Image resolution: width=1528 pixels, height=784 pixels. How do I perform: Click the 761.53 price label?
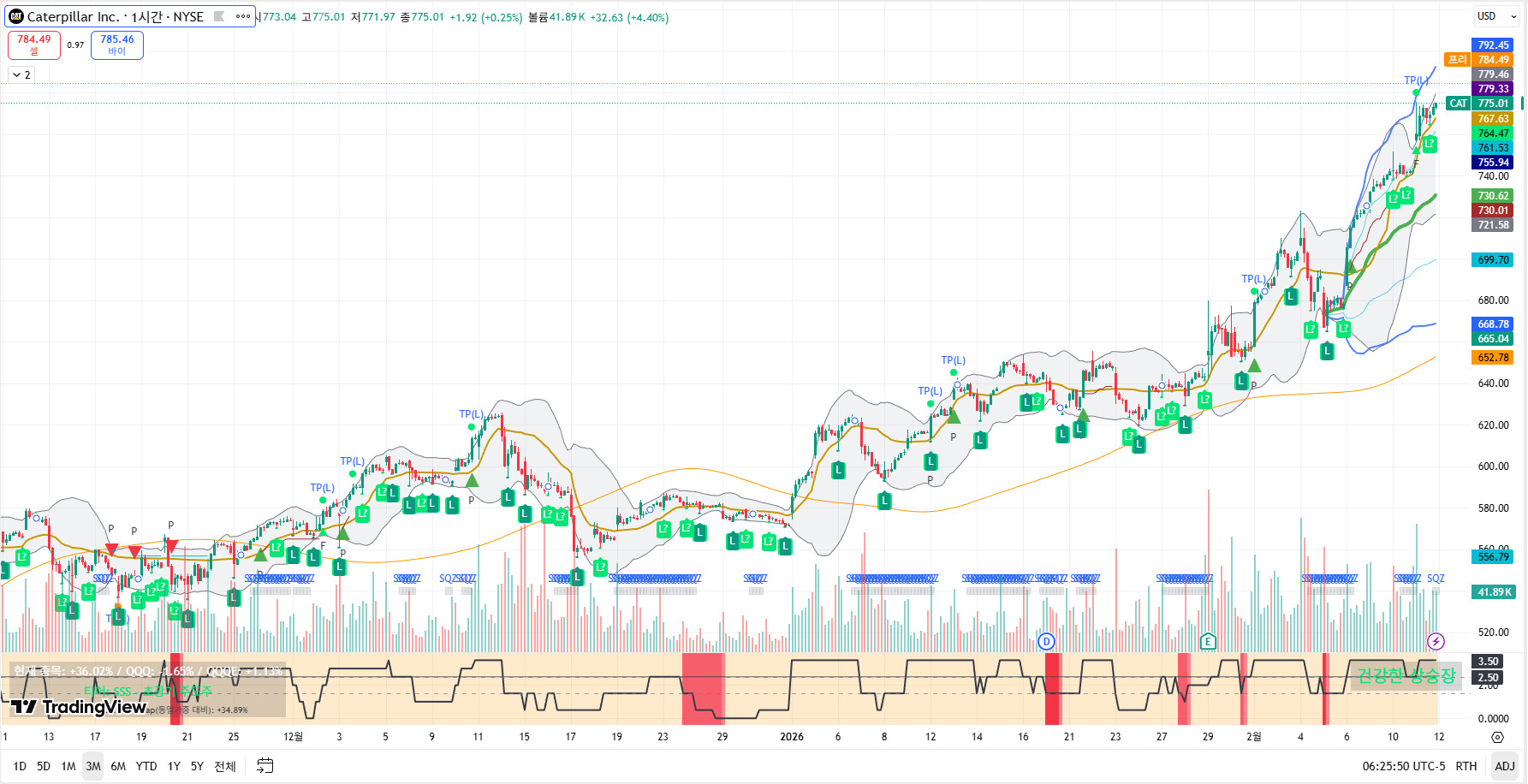[1493, 148]
